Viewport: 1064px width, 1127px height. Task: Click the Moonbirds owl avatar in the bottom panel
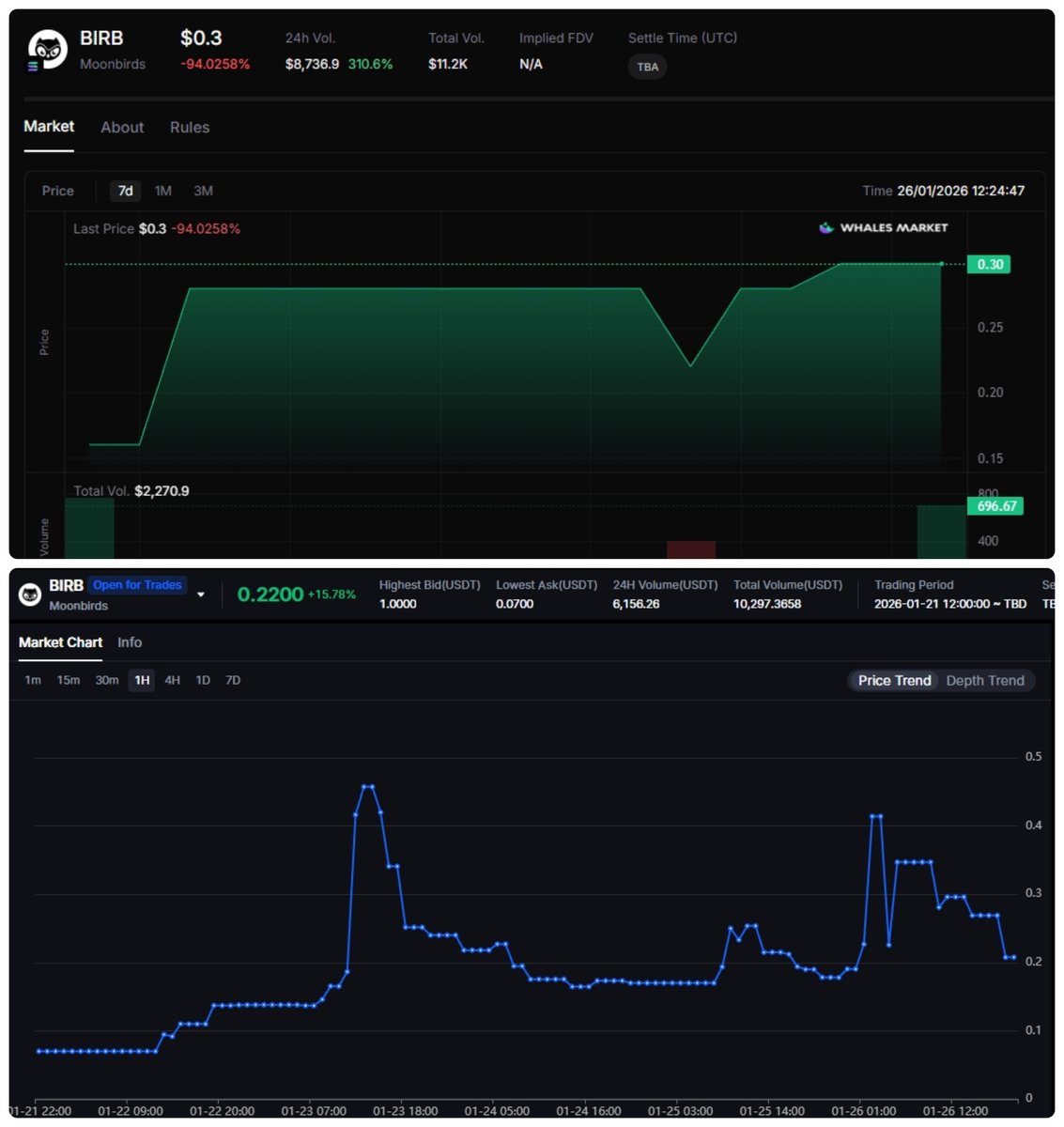coord(32,594)
